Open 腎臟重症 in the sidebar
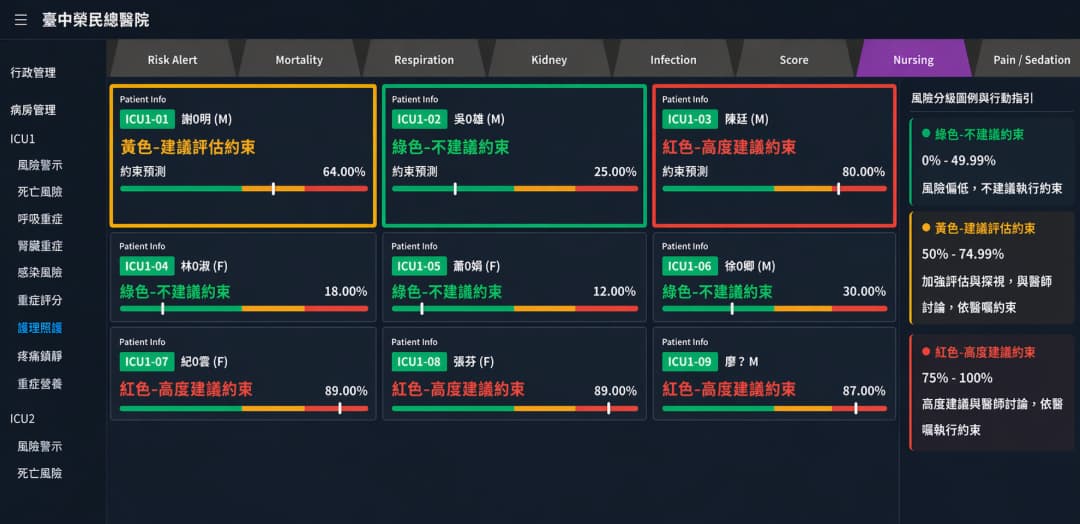1080x524 pixels. 40,246
